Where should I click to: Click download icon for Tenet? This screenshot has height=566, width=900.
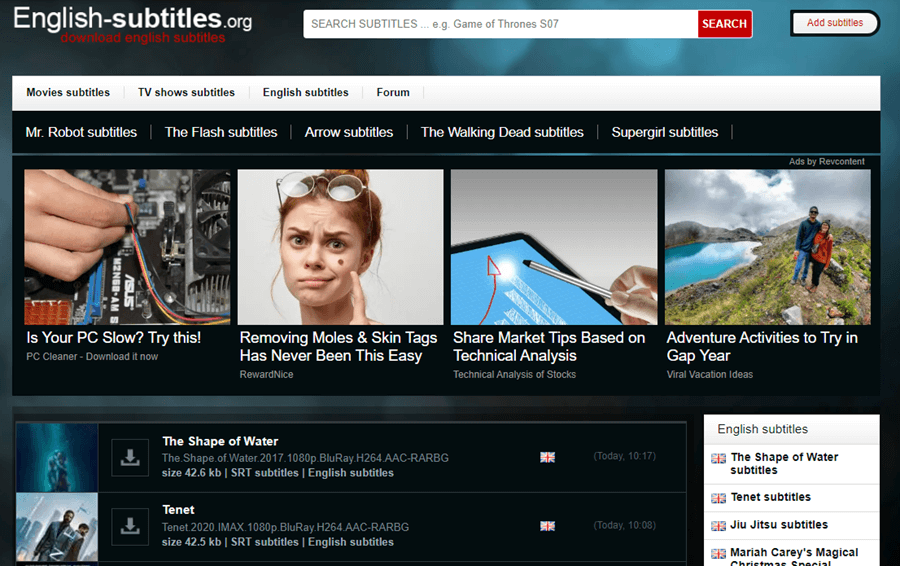[x=130, y=526]
